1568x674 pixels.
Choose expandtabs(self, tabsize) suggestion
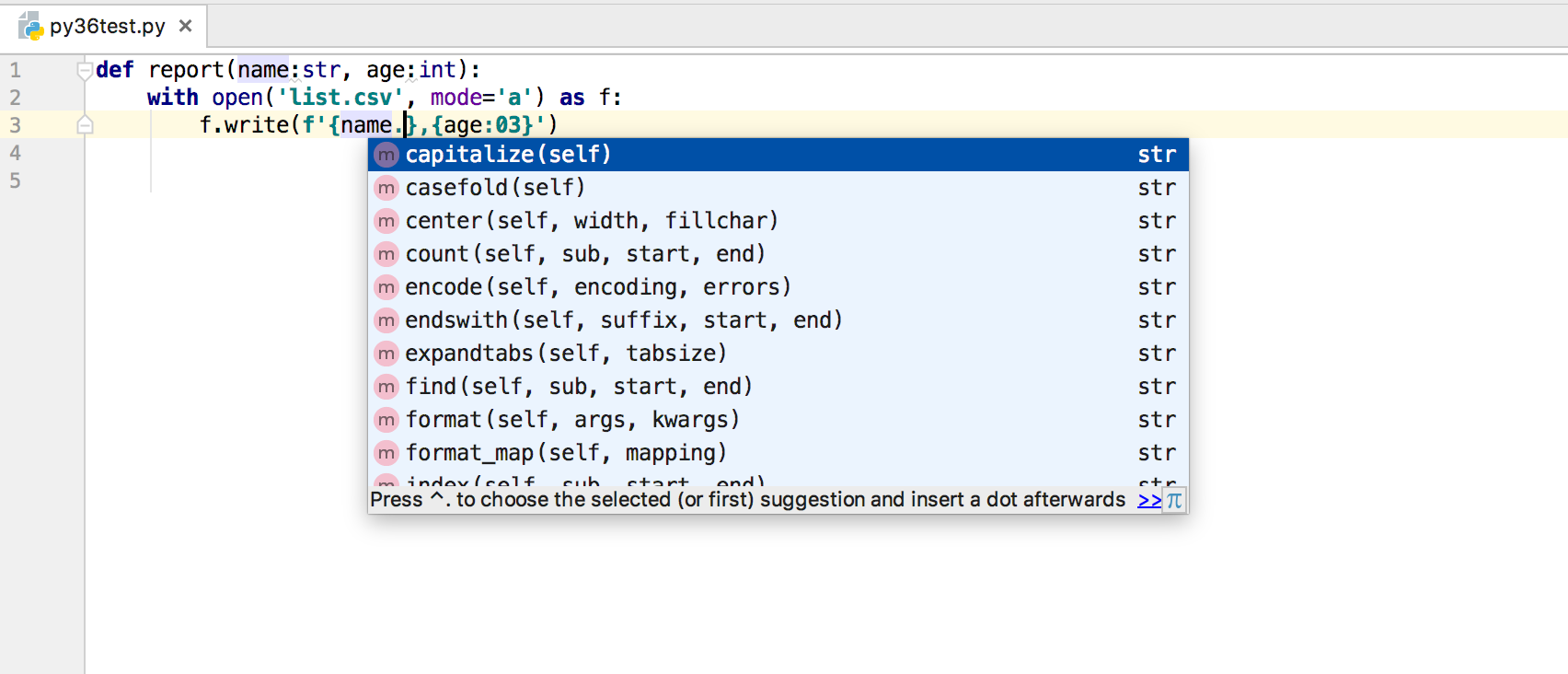565,354
